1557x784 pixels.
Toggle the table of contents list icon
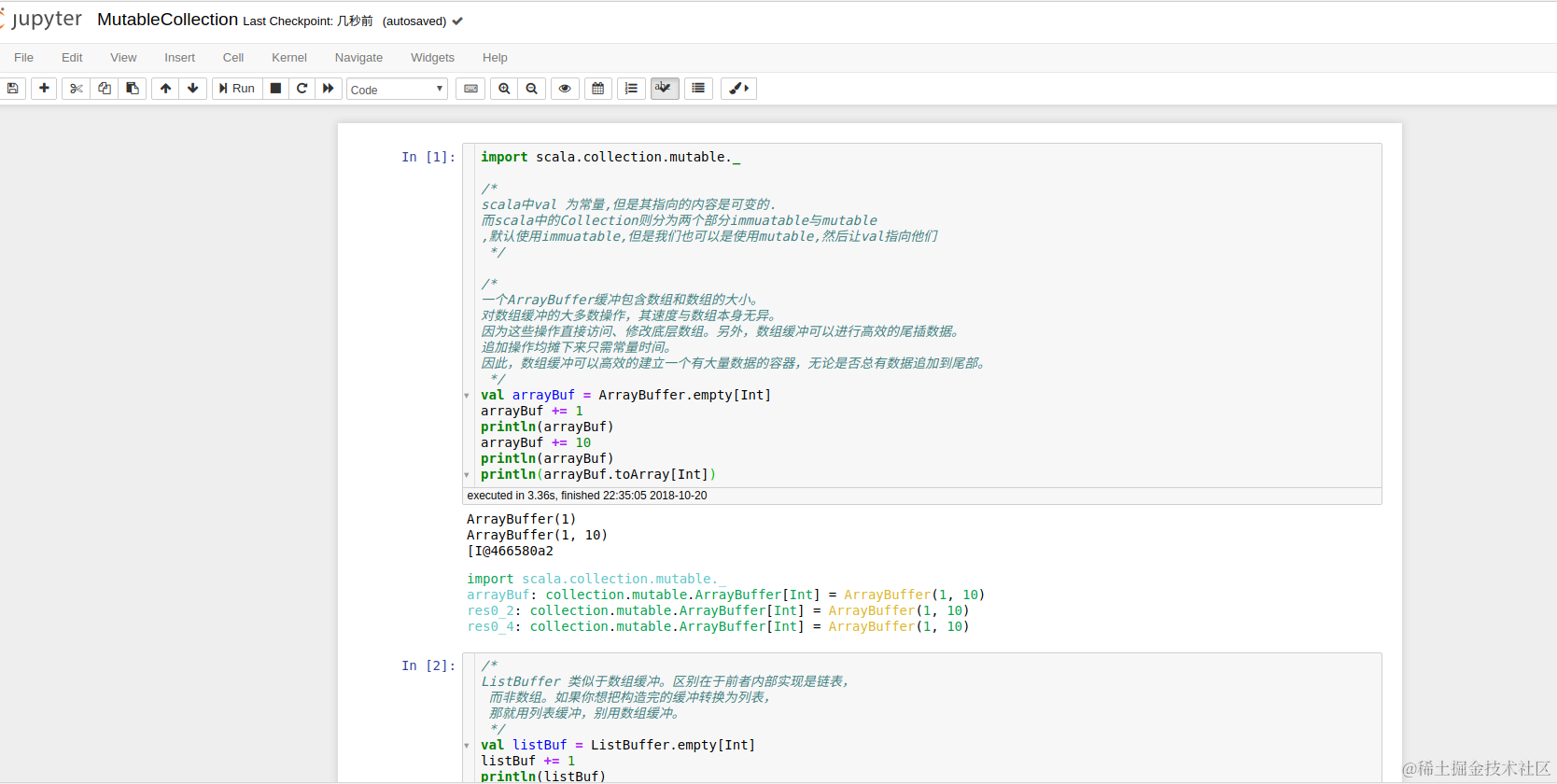point(698,89)
